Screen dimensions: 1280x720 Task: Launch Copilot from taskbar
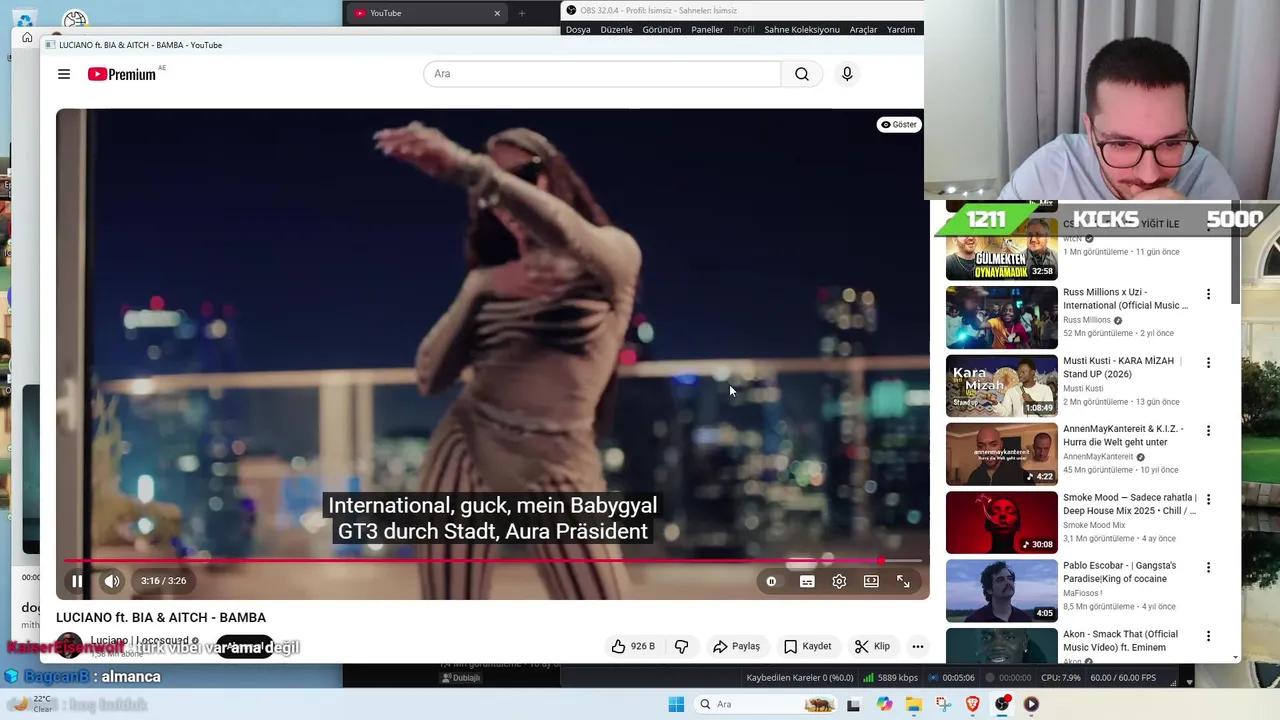884,704
